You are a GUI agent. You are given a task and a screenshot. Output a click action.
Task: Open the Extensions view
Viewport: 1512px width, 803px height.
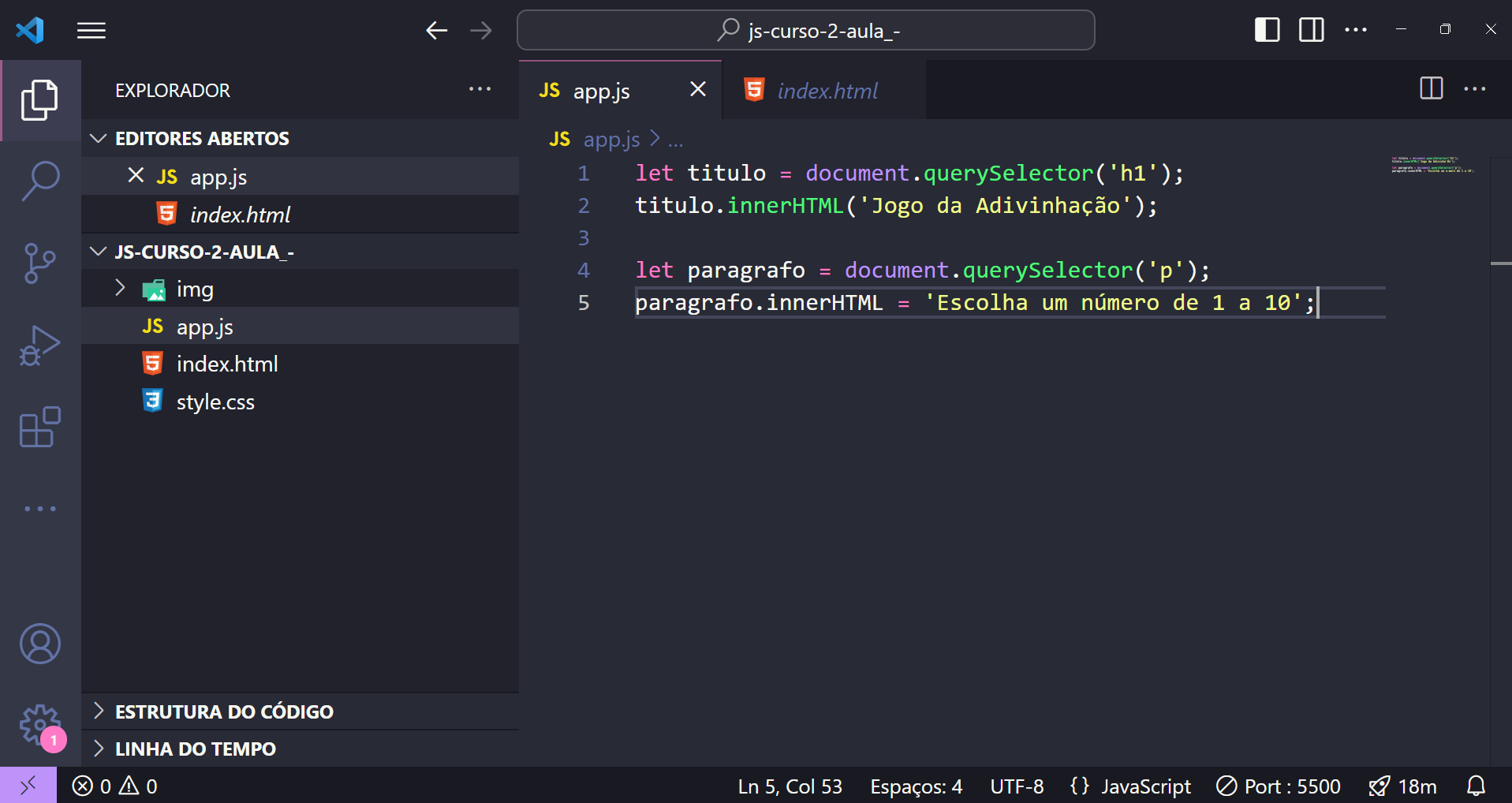(x=39, y=428)
